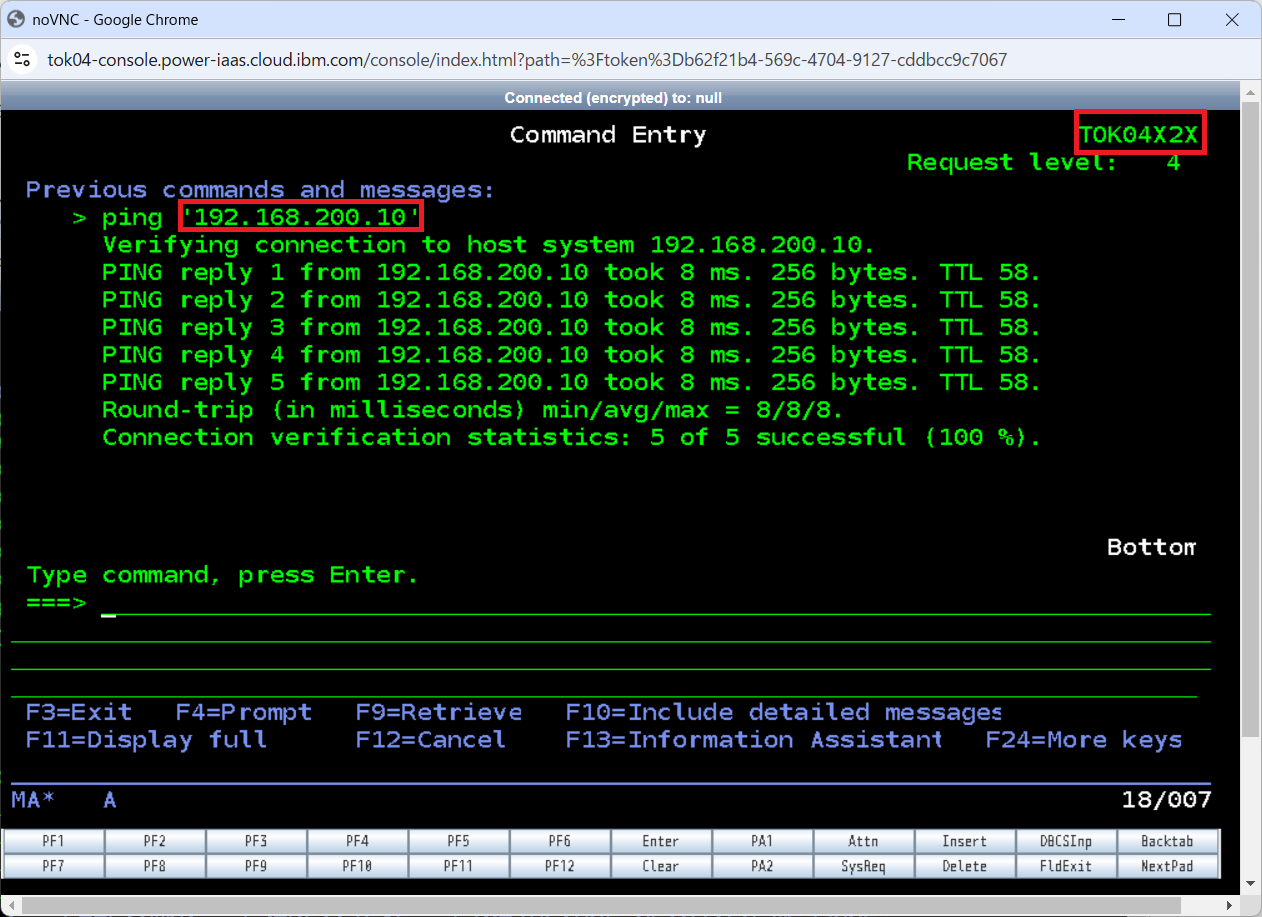Image resolution: width=1262 pixels, height=917 pixels.
Task: Click the PF1 function key button
Action: (54, 841)
